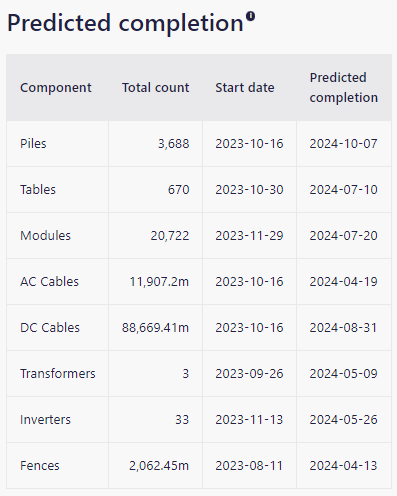This screenshot has width=397, height=496.
Task: Click the 3,688 total count value
Action: point(173,144)
